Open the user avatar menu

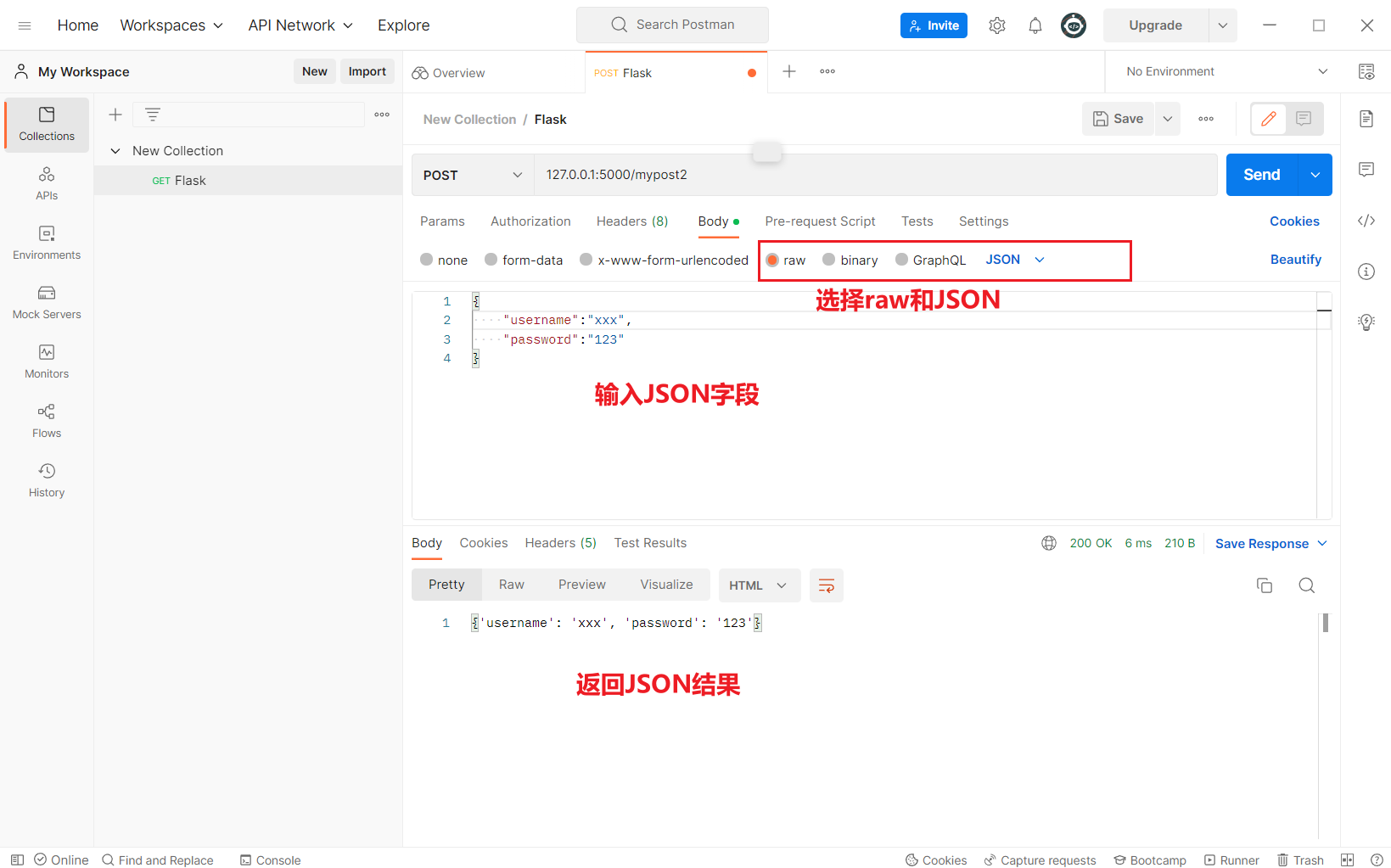[1074, 25]
